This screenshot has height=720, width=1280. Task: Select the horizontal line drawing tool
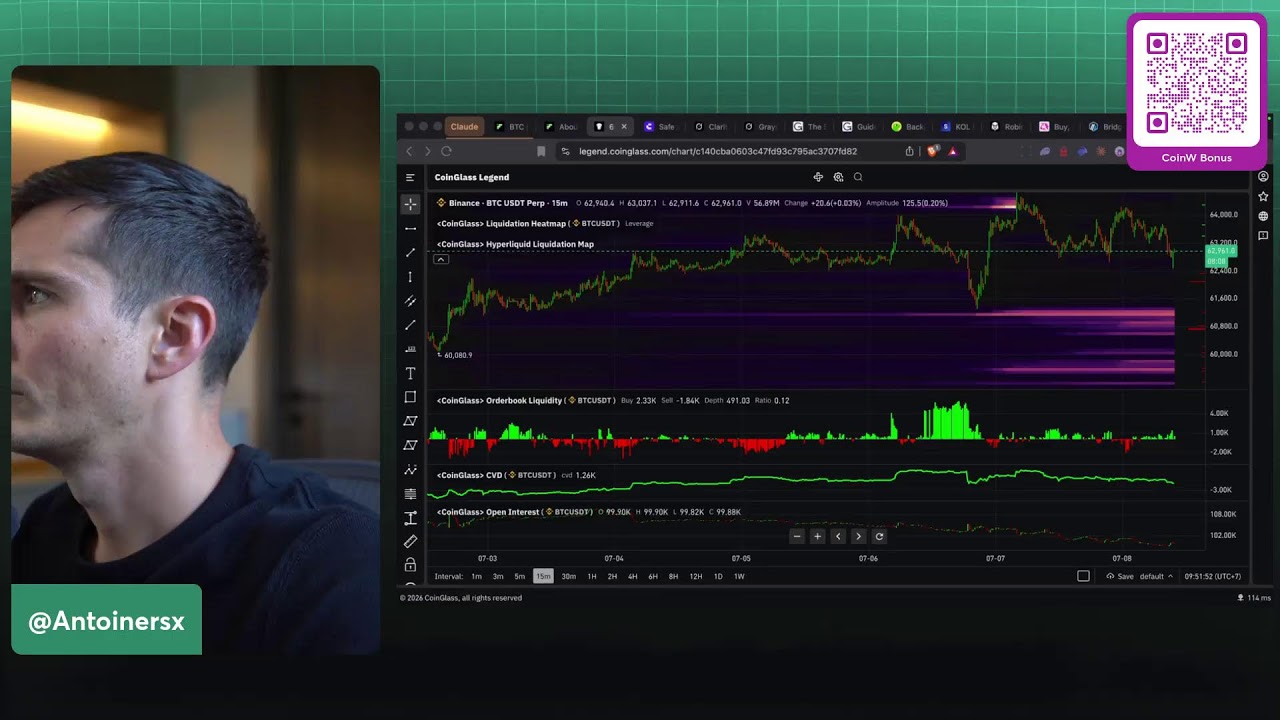point(410,228)
